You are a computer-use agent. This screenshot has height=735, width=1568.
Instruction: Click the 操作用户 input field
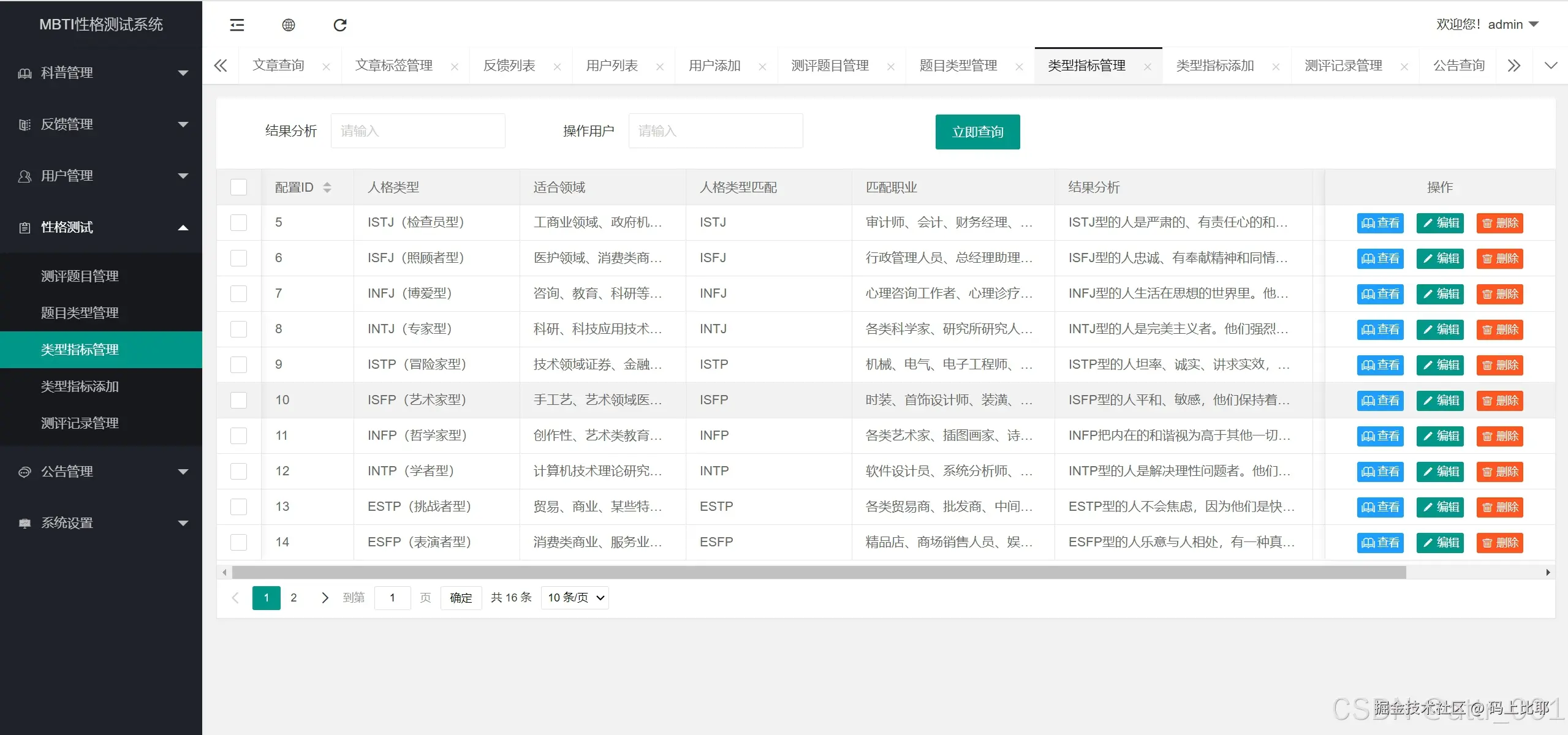tap(716, 130)
